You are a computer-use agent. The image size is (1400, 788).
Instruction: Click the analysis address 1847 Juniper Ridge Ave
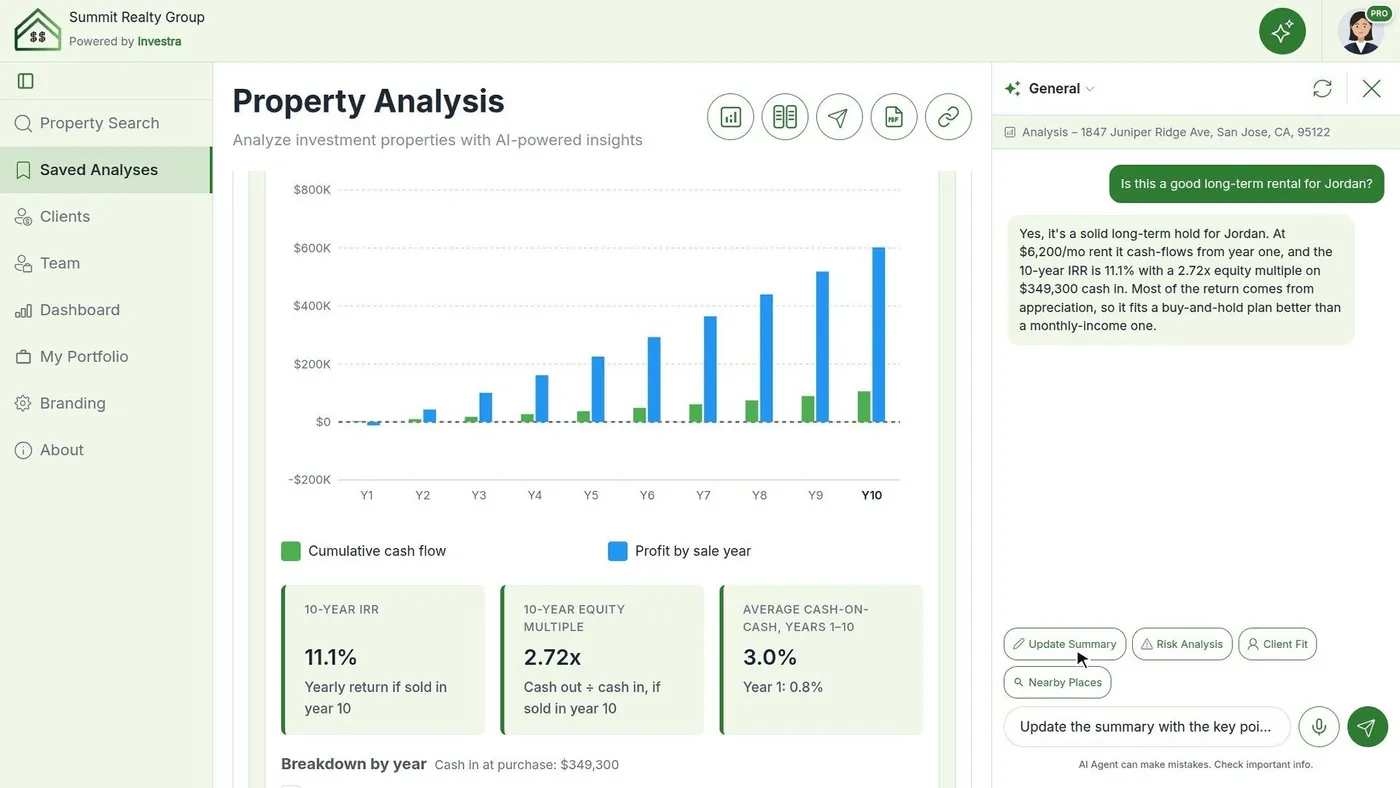(1176, 132)
